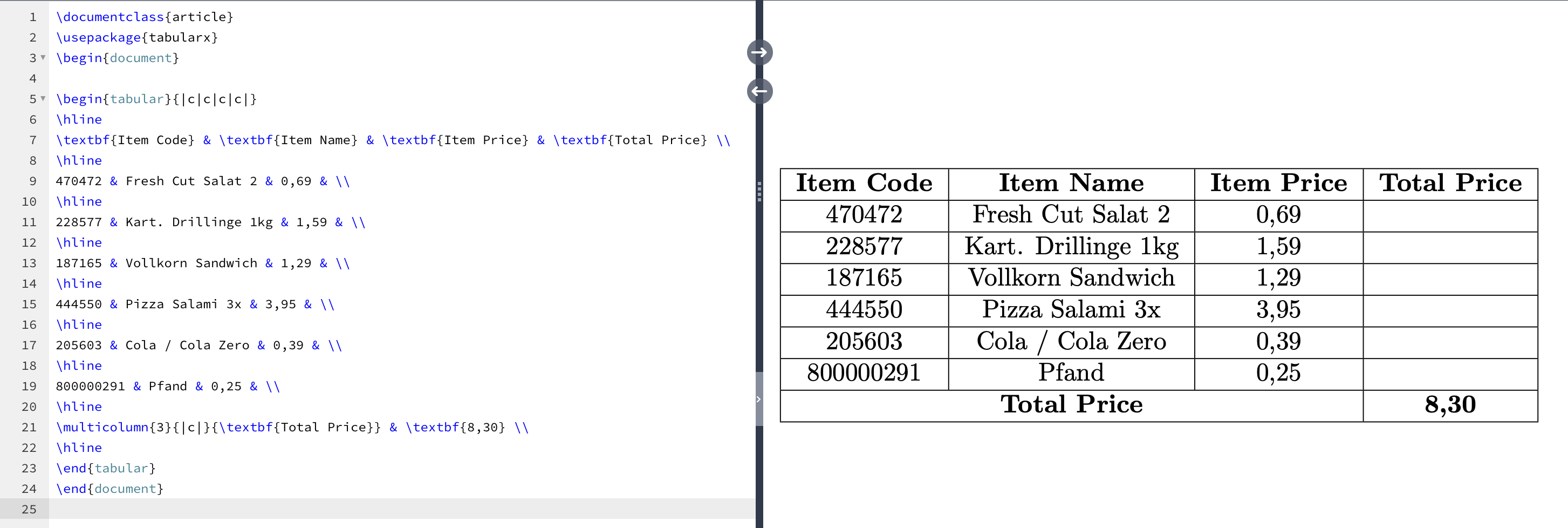Screen dimensions: 1568x528
Task: Click the 'Item Name' header in the PDF table
Action: [x=1071, y=182]
